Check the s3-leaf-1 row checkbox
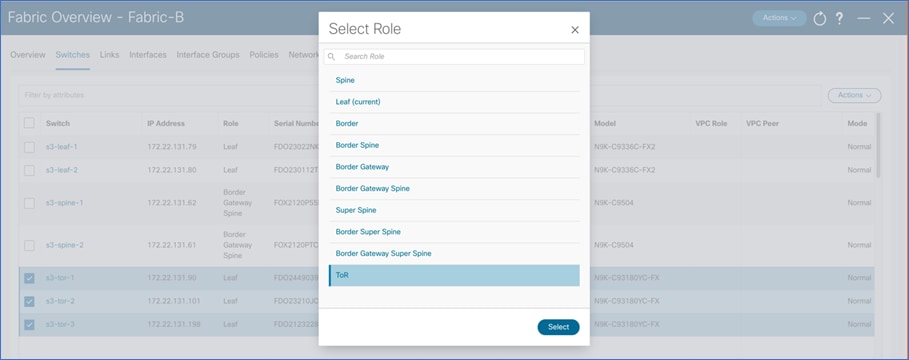 (x=29, y=147)
